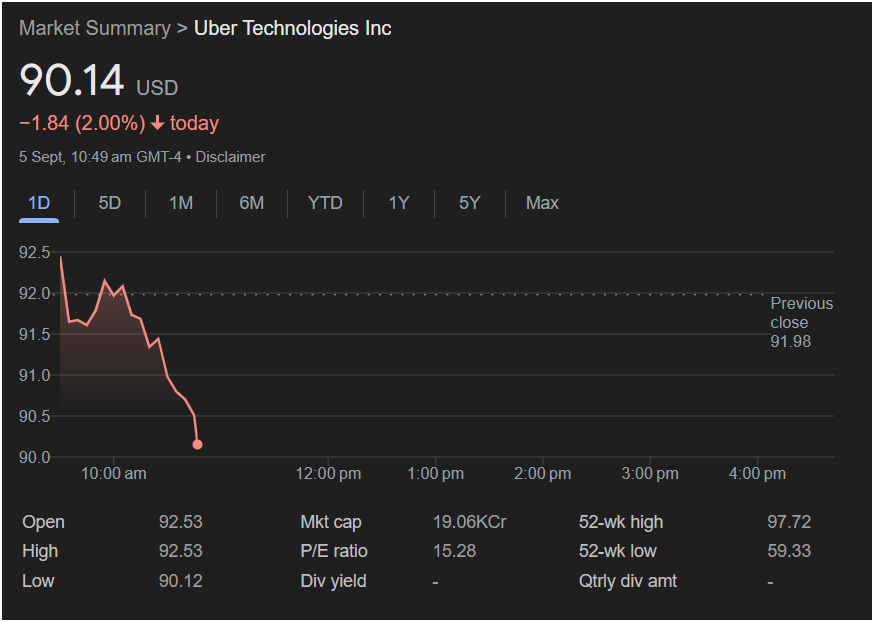Open the Market Summary breadcrumb link
The image size is (874, 622).
95,28
